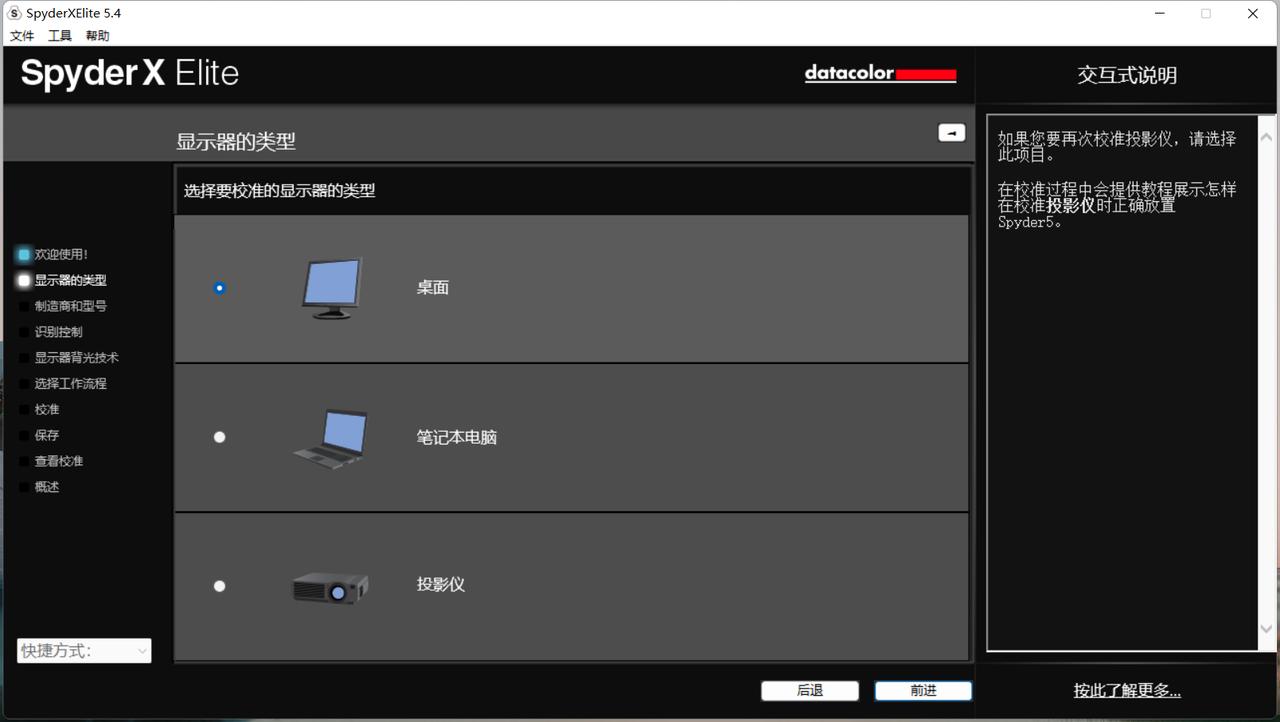The width and height of the screenshot is (1280, 722).
Task: Select the 桌面 radio button
Action: pyautogui.click(x=220, y=288)
